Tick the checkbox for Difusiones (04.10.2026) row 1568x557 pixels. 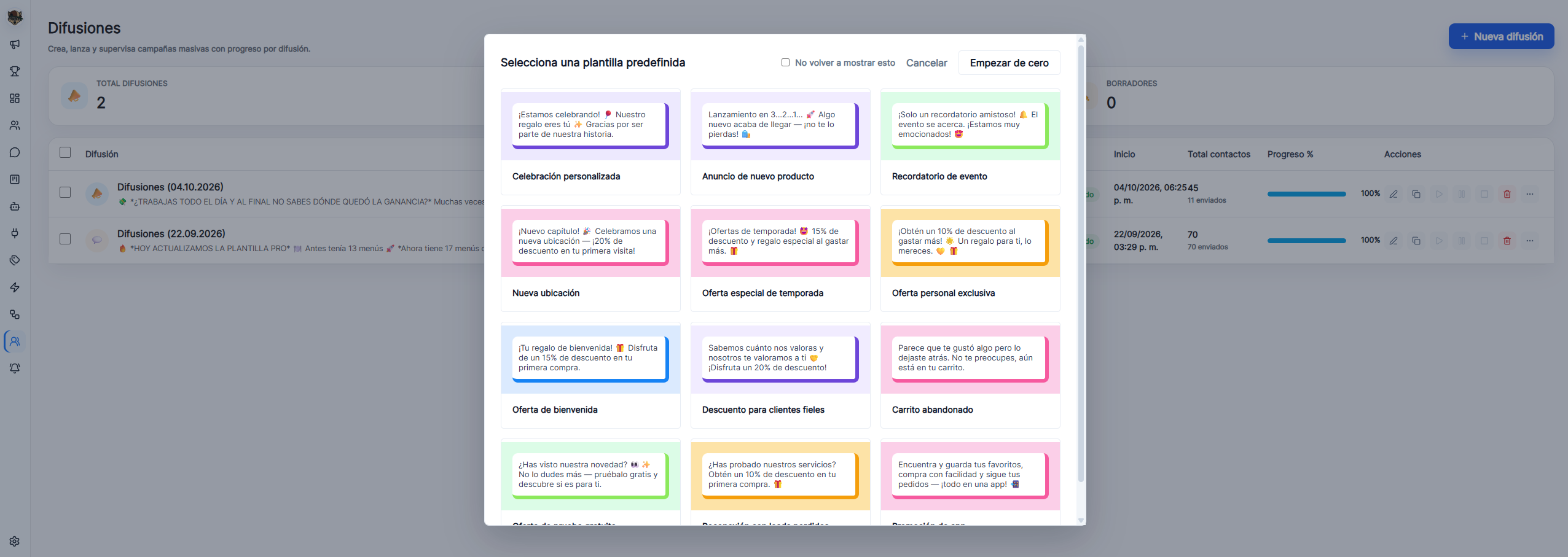tap(65, 192)
